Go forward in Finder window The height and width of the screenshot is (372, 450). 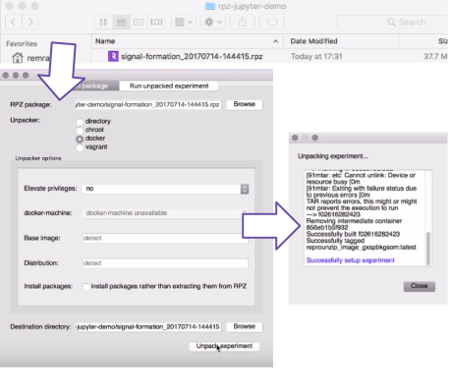pyautogui.click(x=30, y=22)
